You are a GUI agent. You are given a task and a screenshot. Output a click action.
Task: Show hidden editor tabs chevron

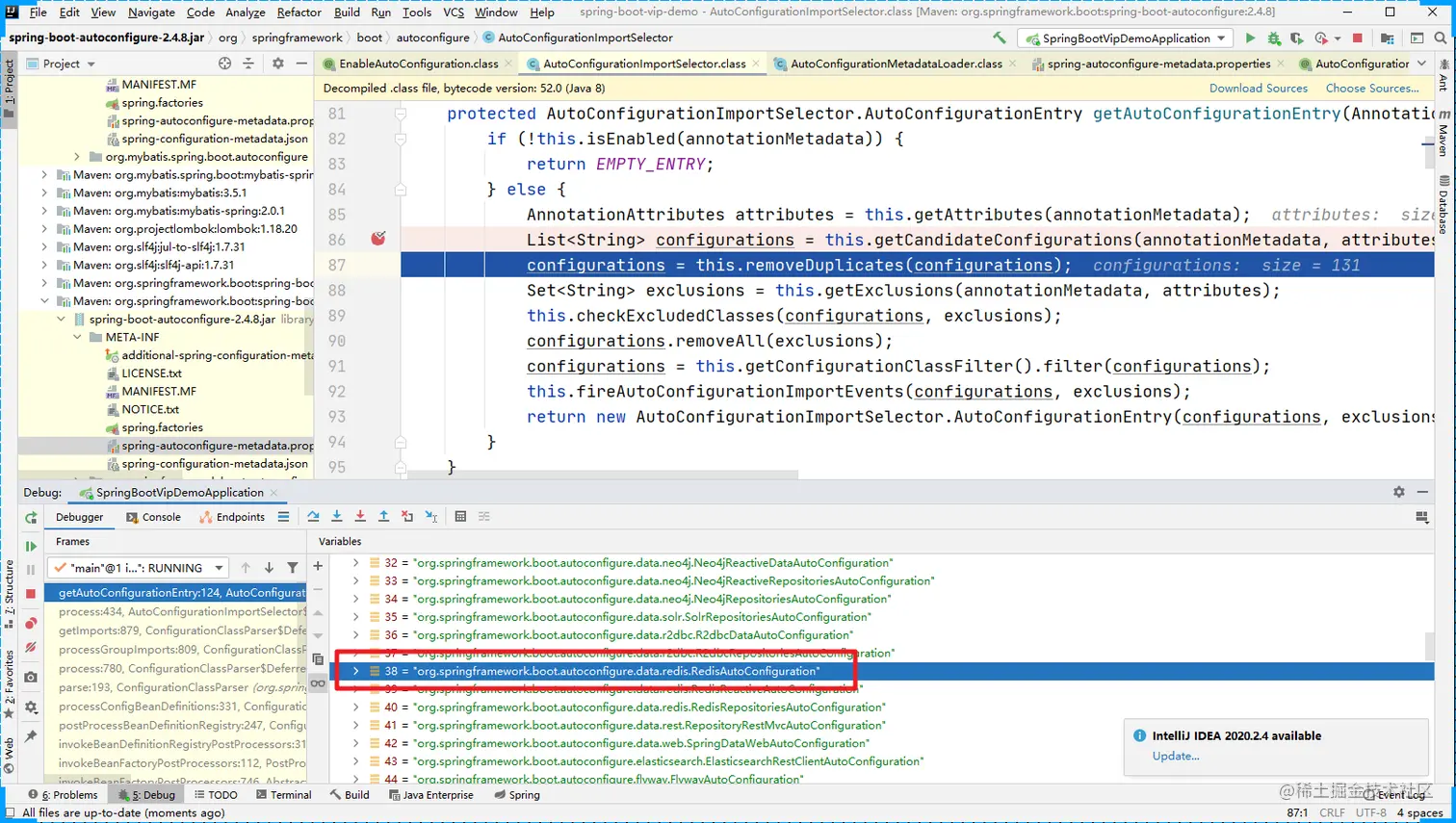[1422, 64]
